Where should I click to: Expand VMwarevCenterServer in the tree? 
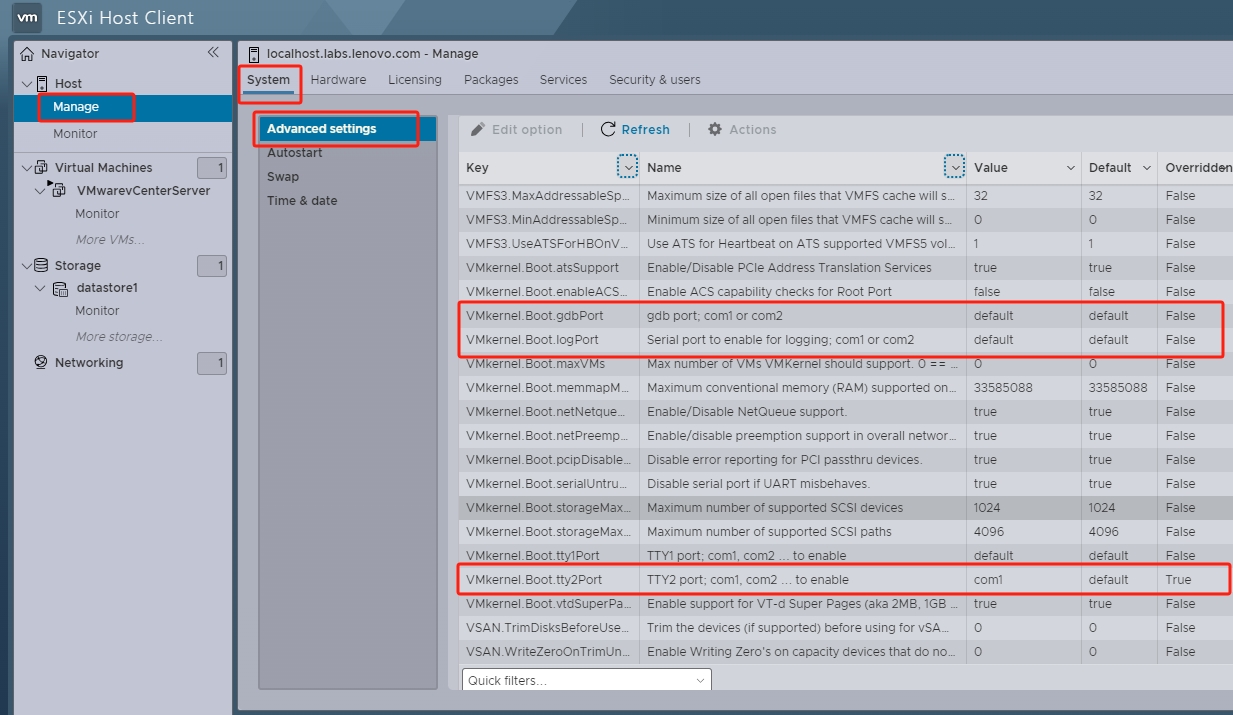pyautogui.click(x=41, y=190)
